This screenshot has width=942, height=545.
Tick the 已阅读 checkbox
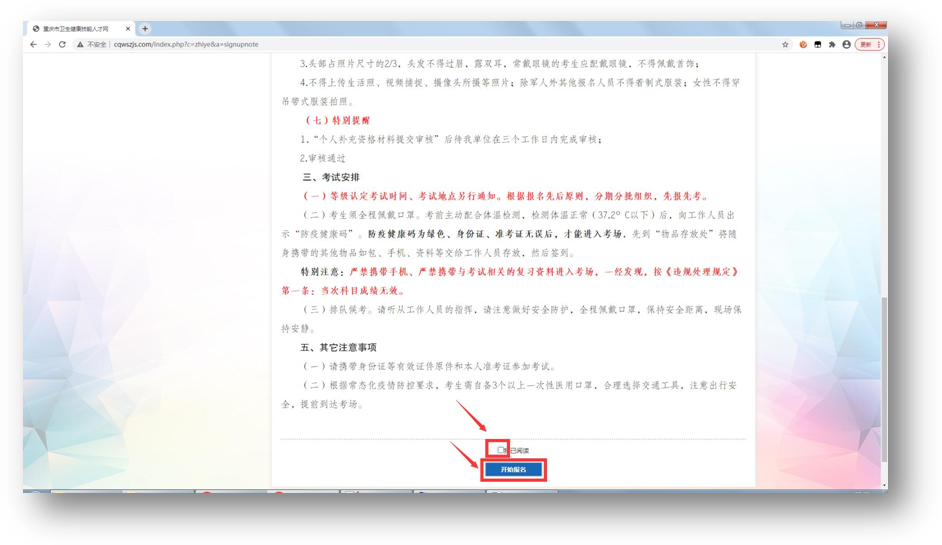coord(501,451)
